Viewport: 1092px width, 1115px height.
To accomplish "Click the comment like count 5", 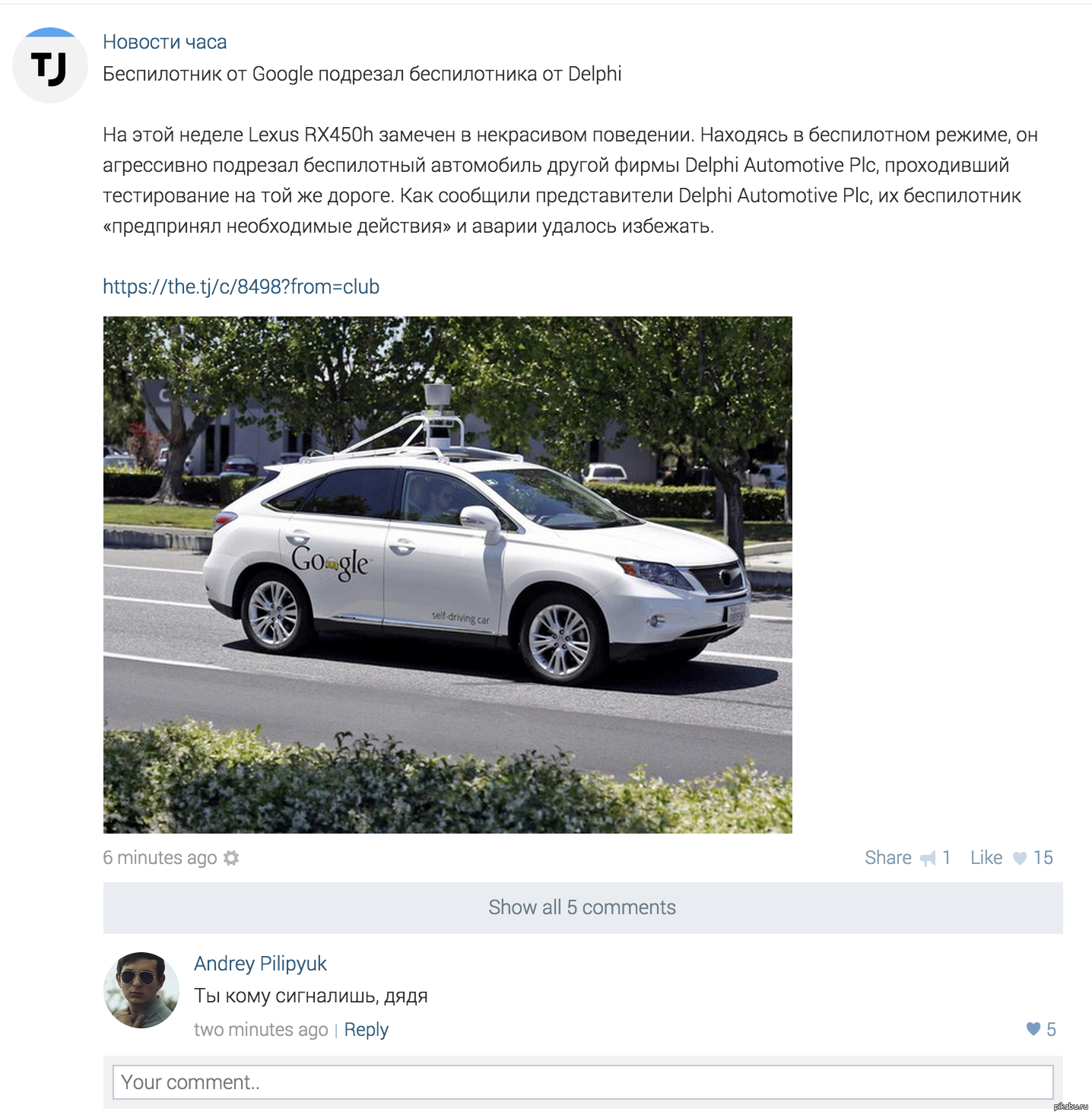I will [x=1051, y=1030].
